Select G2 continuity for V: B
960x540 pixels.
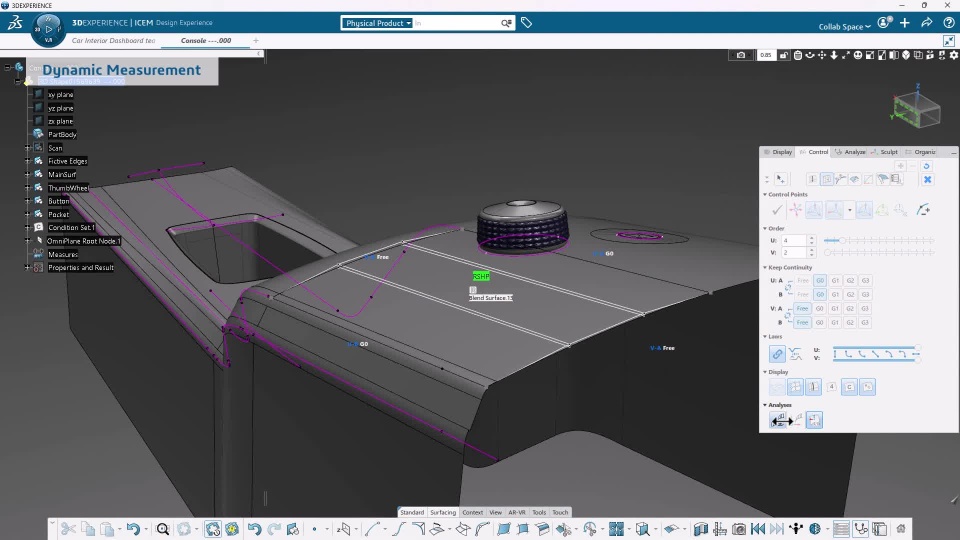pos(850,322)
